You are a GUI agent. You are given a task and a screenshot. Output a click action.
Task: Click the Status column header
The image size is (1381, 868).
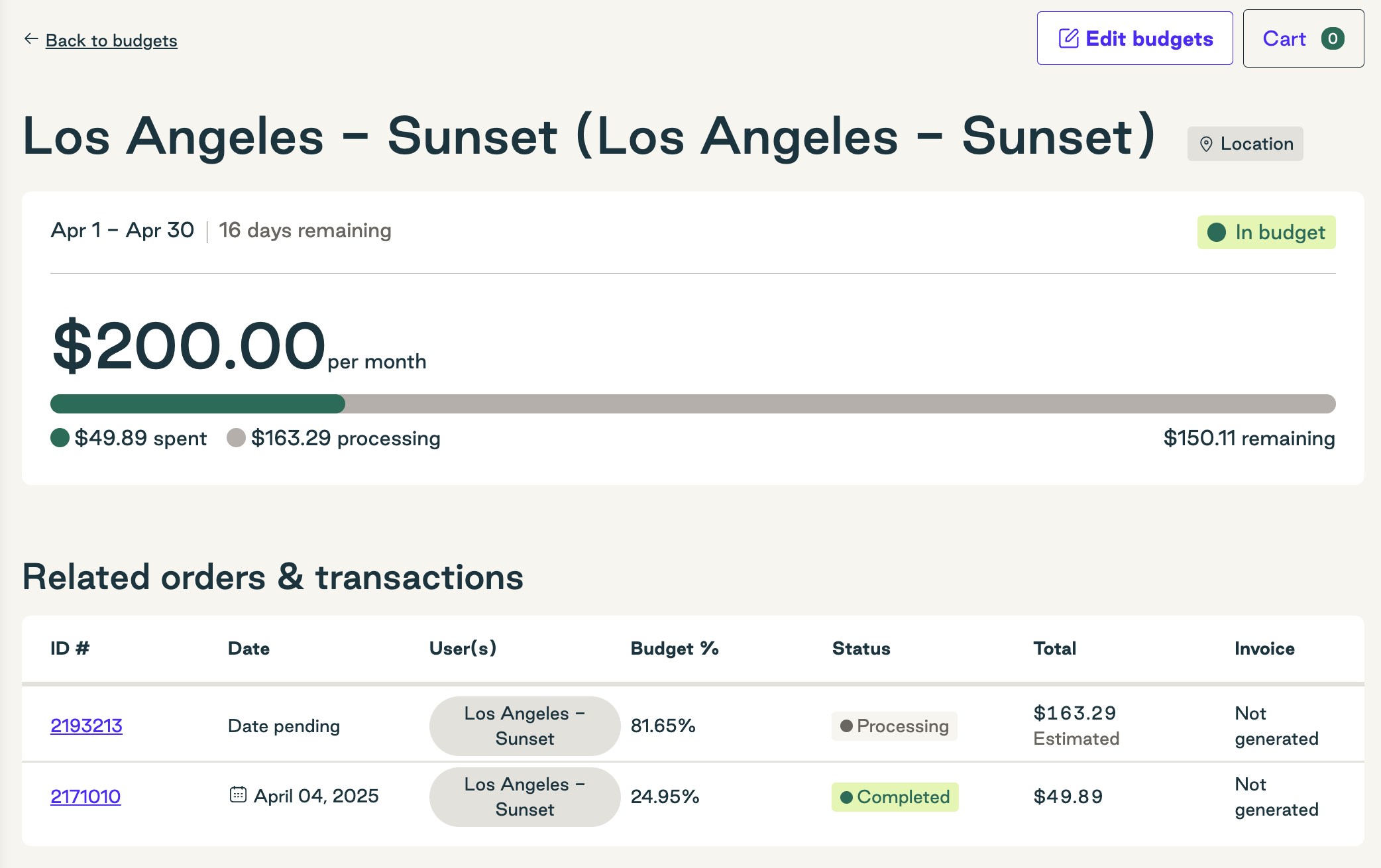861,649
